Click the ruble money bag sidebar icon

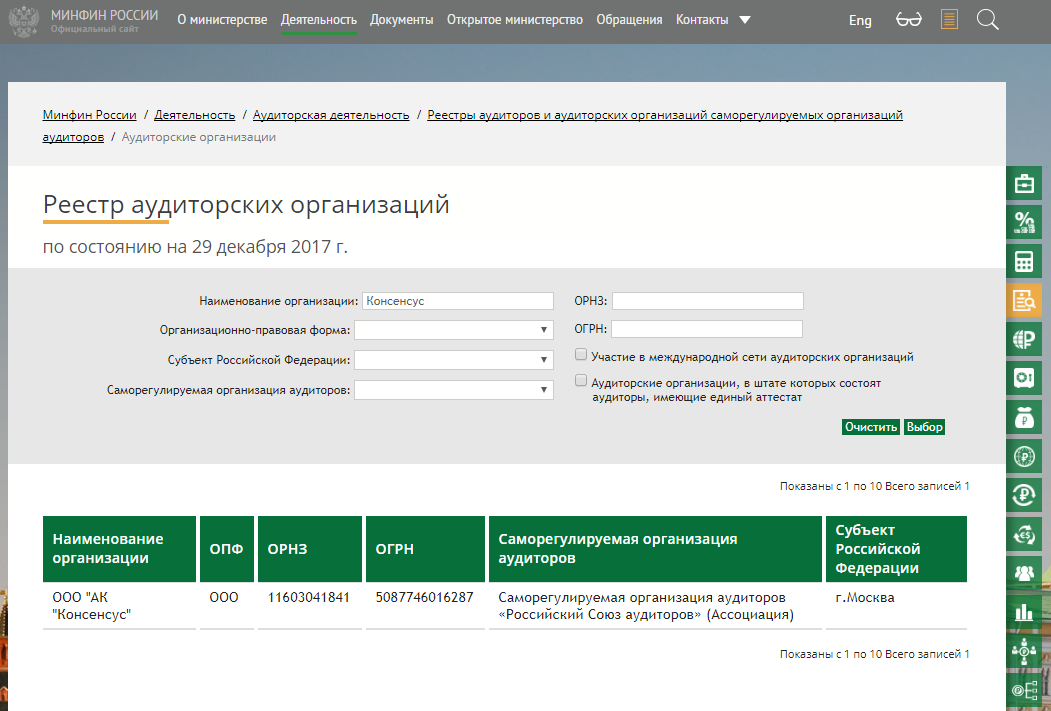(x=1024, y=417)
